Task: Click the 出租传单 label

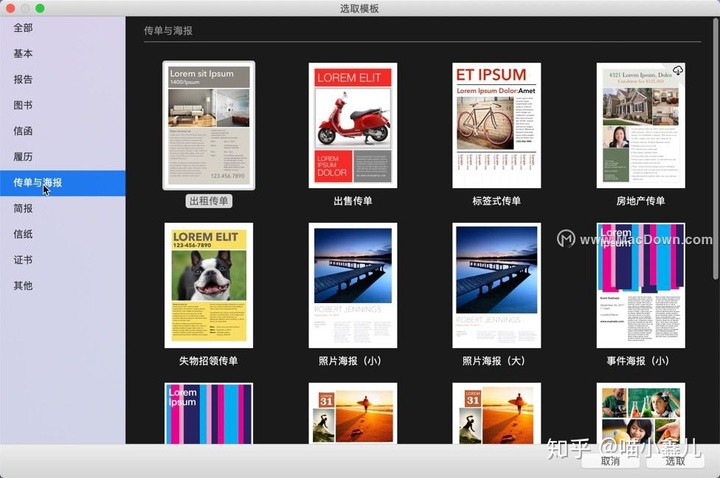Action: [209, 201]
